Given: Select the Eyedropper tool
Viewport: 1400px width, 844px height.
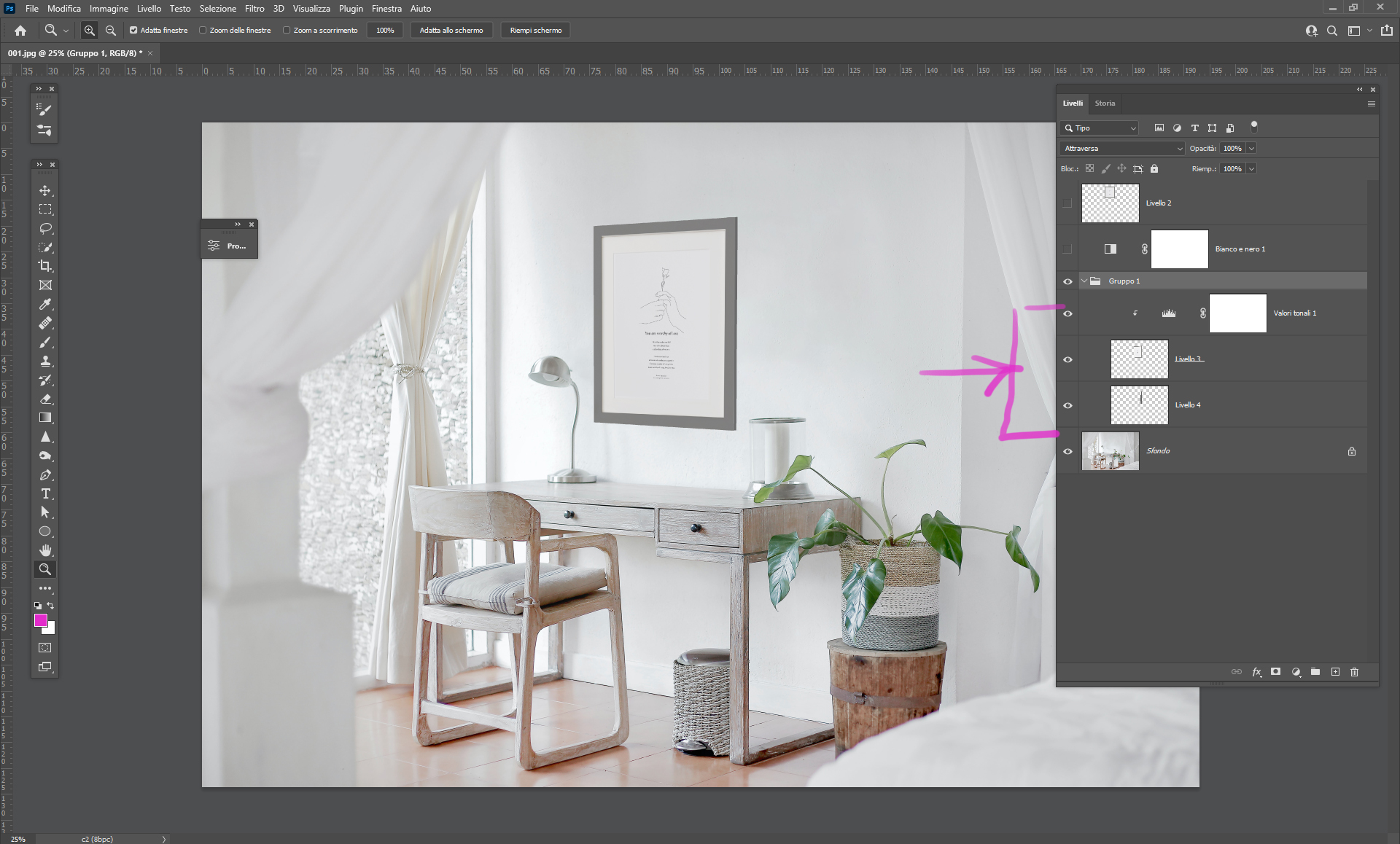Looking at the screenshot, I should tap(45, 304).
